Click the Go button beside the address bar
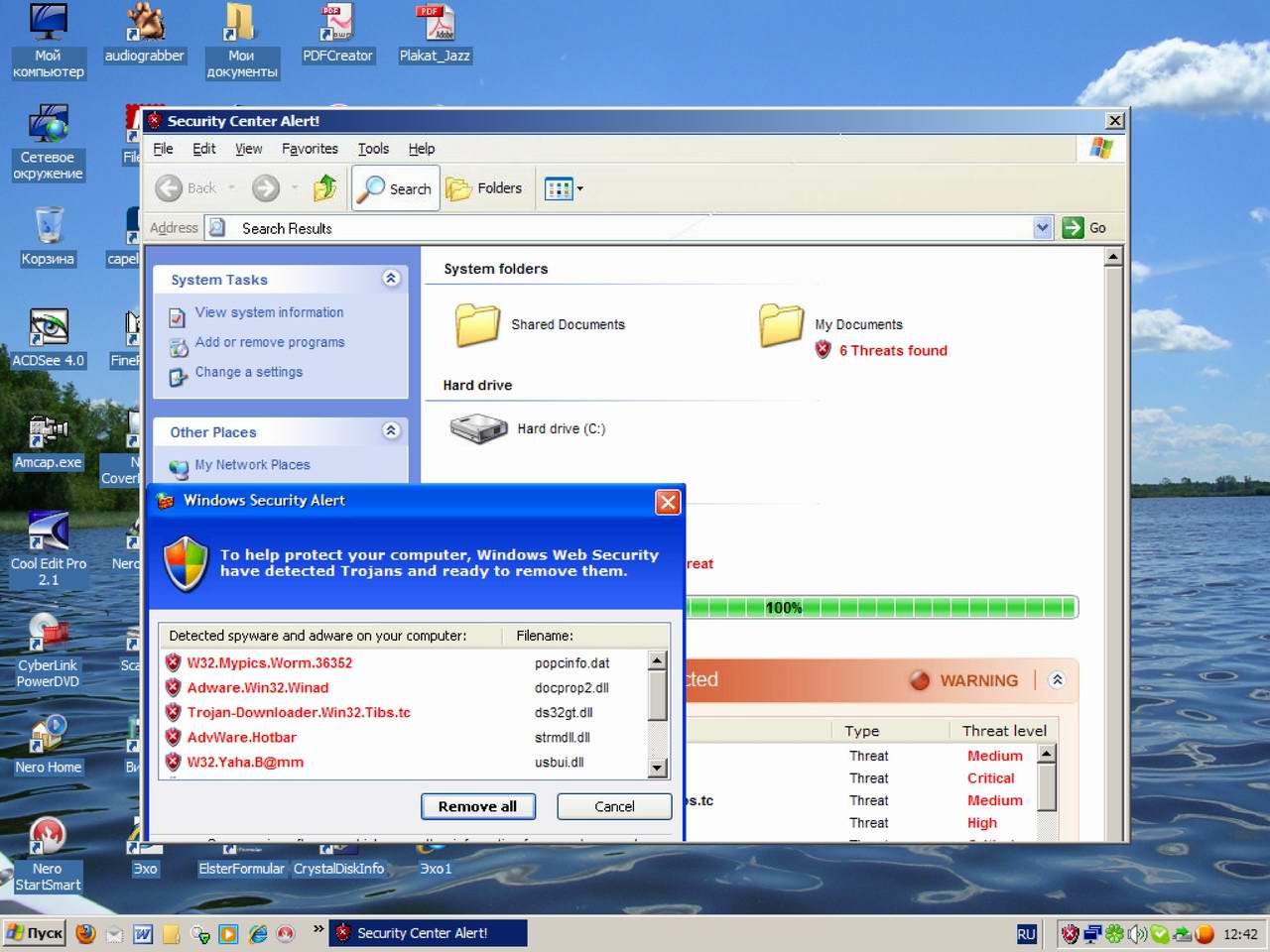The width and height of the screenshot is (1270, 952). click(x=1084, y=227)
